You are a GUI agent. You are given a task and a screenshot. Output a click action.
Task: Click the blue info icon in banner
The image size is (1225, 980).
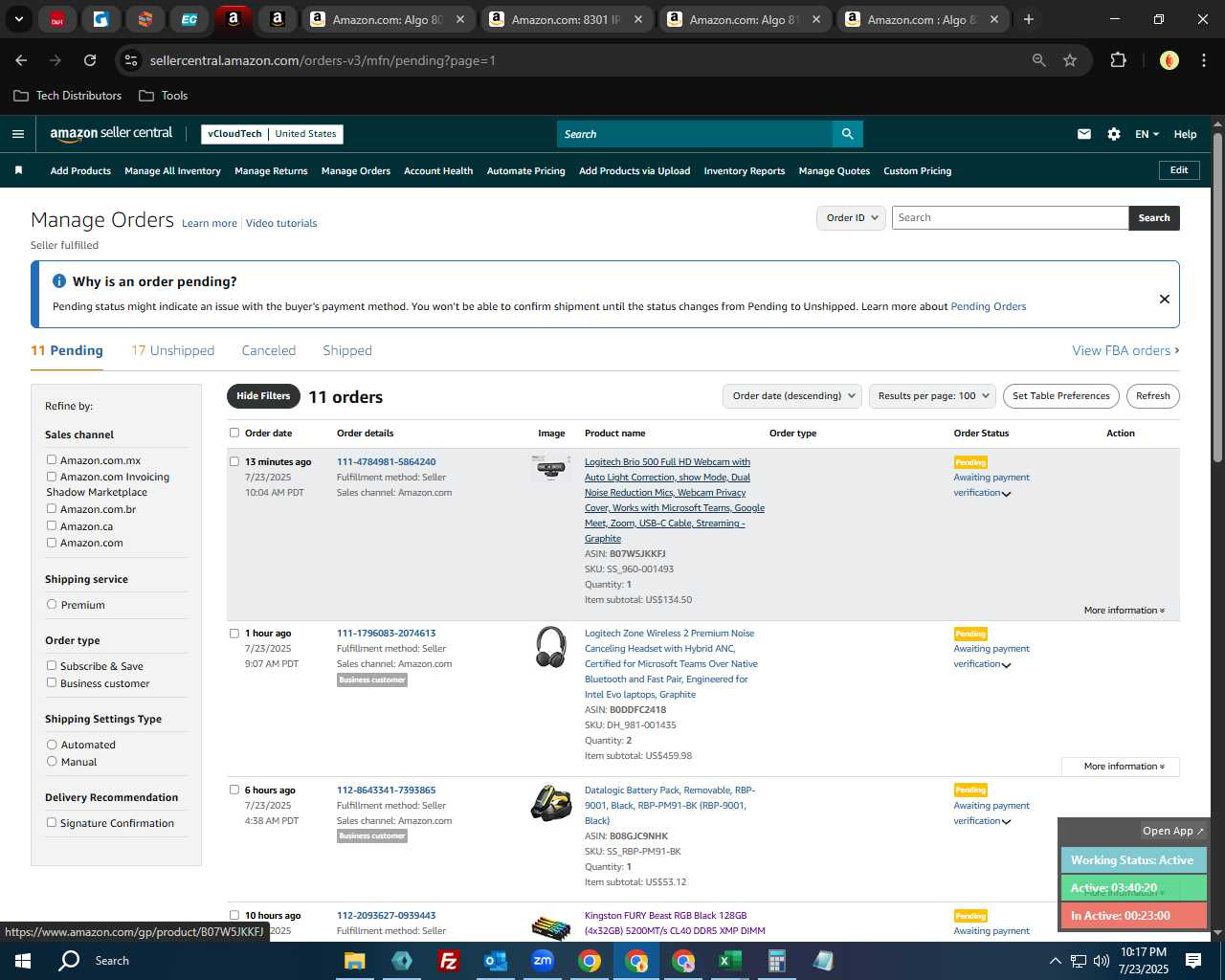[59, 281]
